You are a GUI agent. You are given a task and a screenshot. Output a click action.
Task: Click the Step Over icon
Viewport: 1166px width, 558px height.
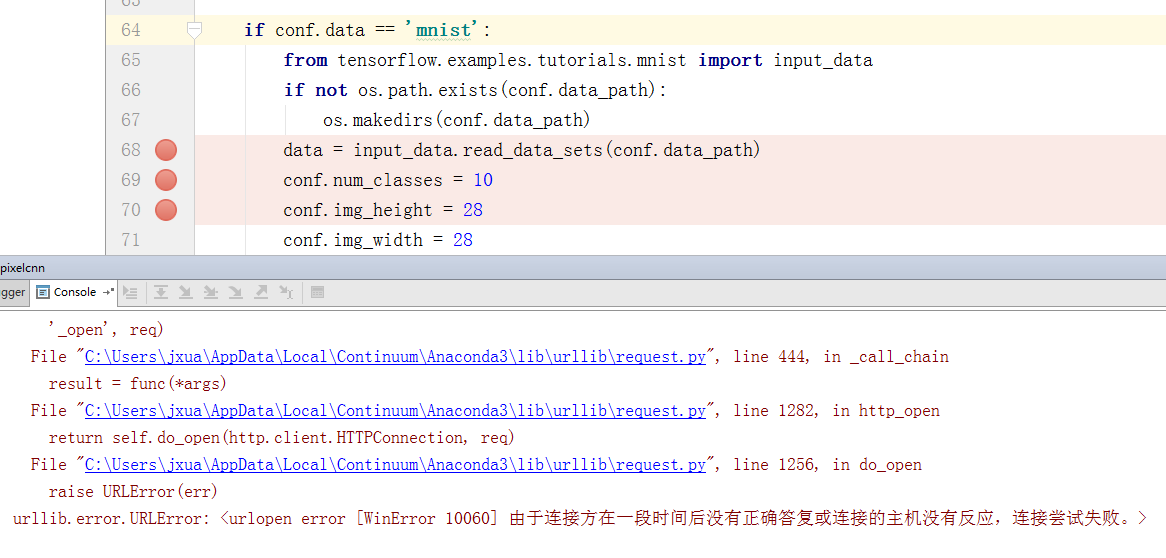pos(161,292)
